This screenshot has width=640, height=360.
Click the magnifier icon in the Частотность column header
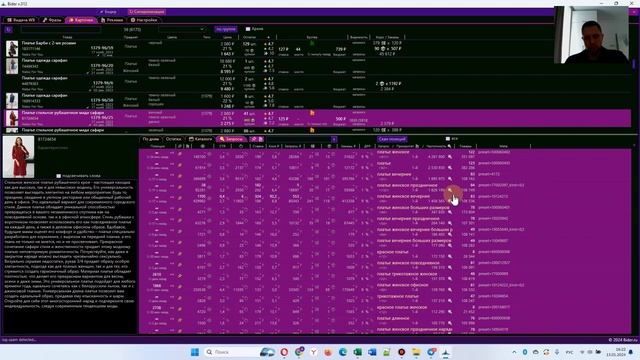[449, 146]
